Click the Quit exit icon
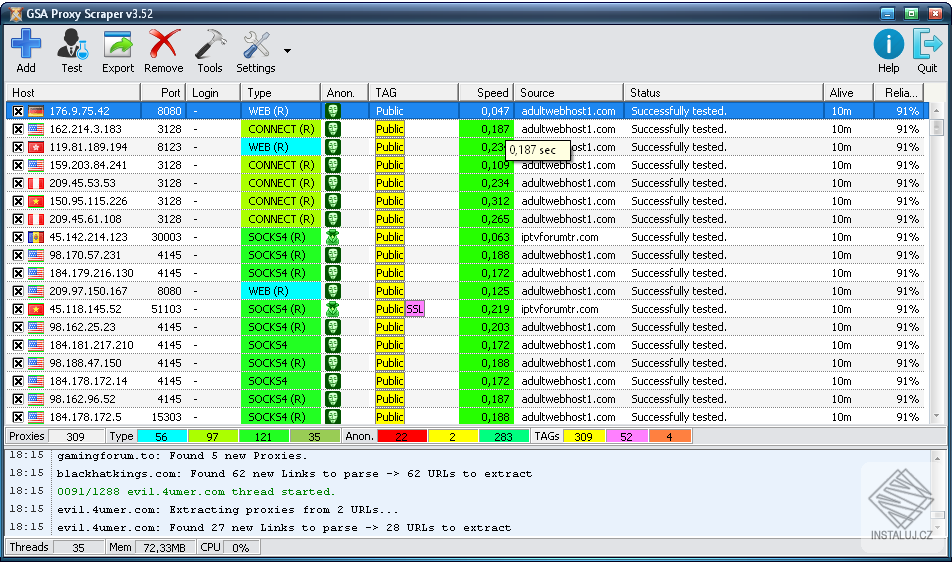 coord(927,45)
